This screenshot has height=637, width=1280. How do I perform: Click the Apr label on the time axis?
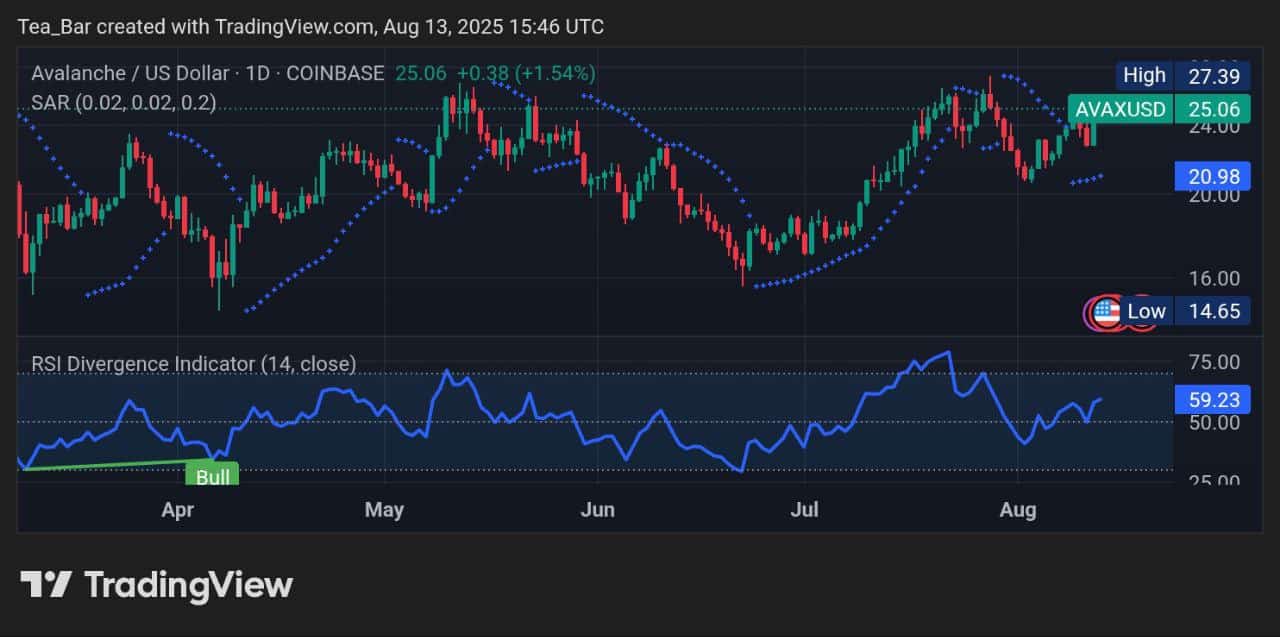pos(177,510)
